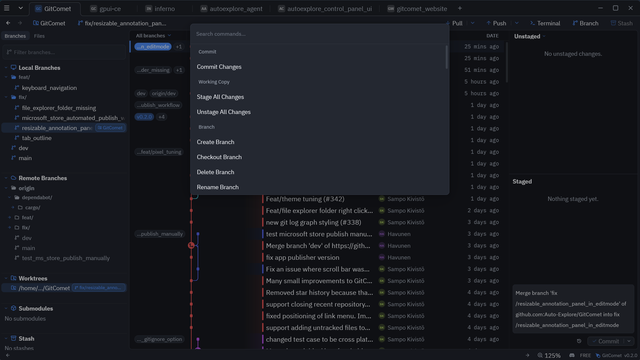Open the GitComet repository selector

pyautogui.click(x=49, y=23)
